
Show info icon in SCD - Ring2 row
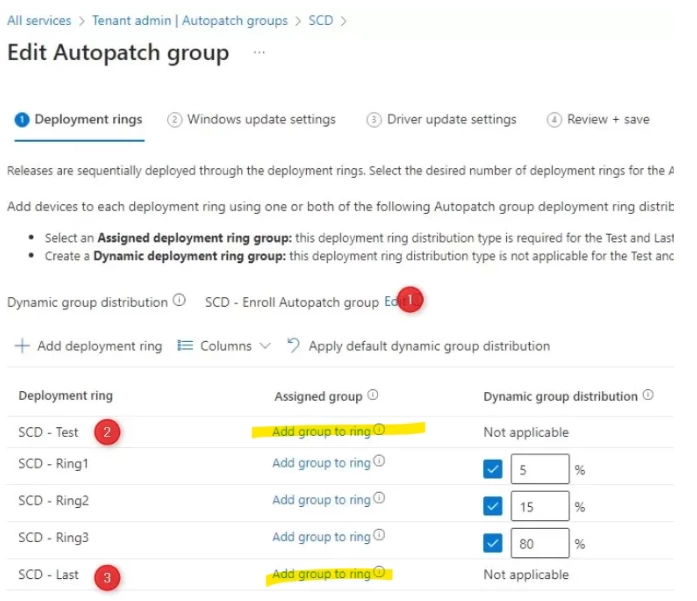tap(379, 498)
